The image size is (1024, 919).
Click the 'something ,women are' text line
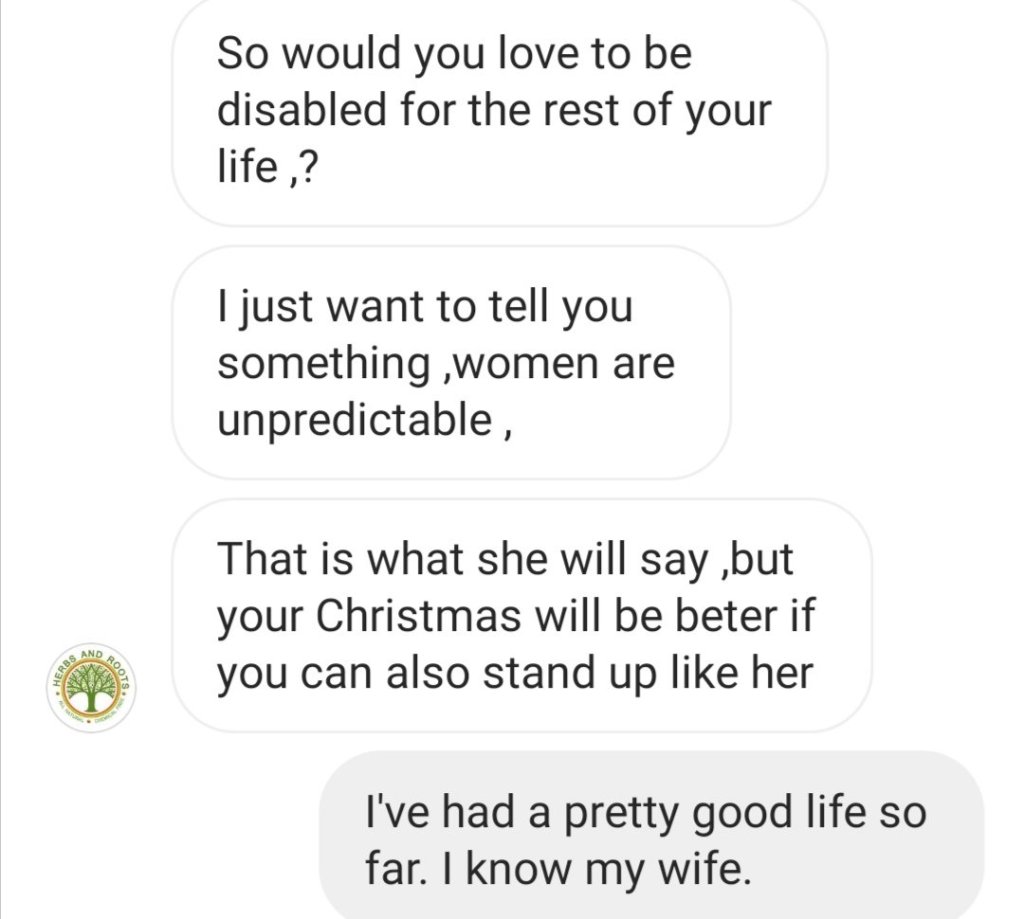coord(446,363)
